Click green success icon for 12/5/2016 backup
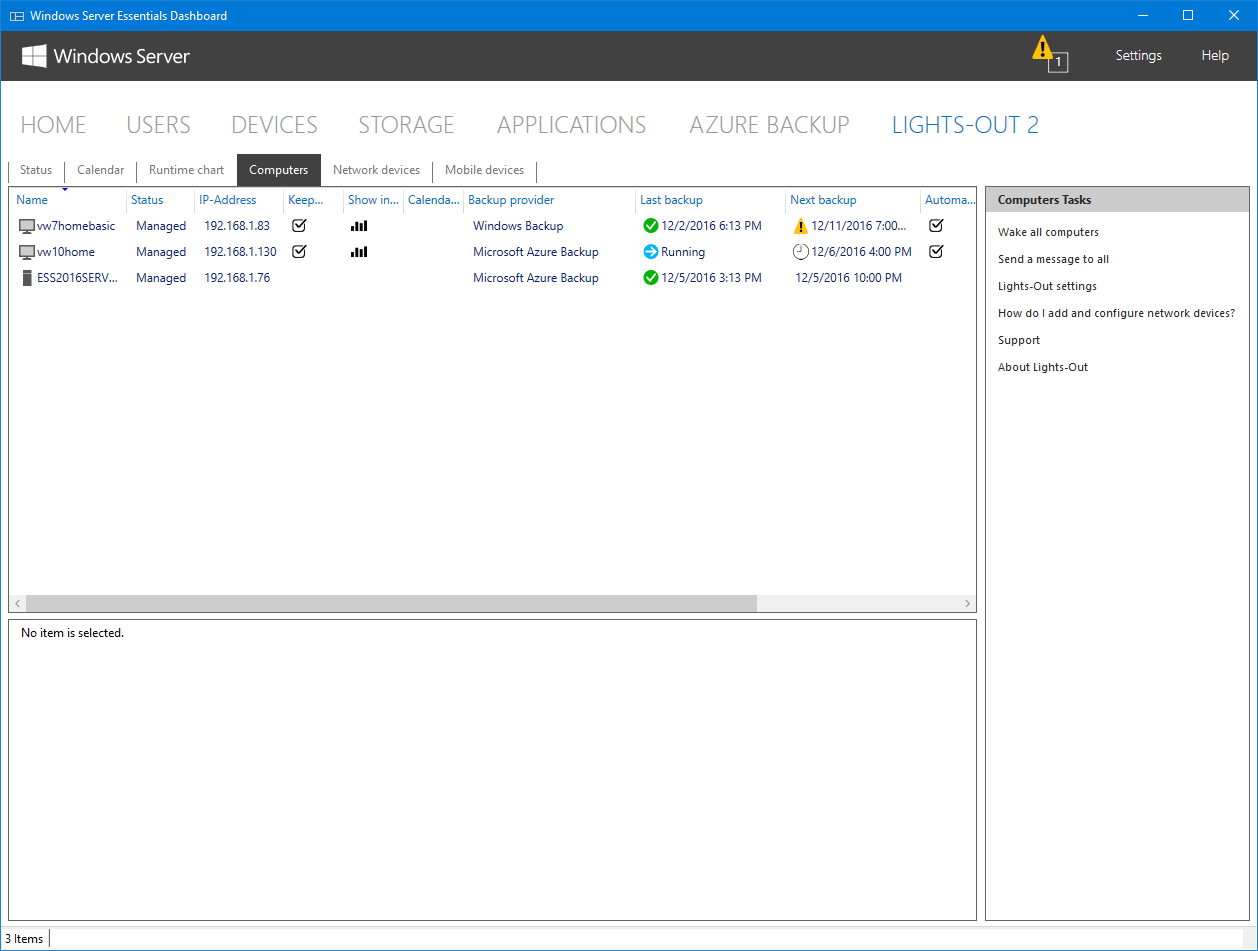Image resolution: width=1258 pixels, height=951 pixels. coord(651,278)
